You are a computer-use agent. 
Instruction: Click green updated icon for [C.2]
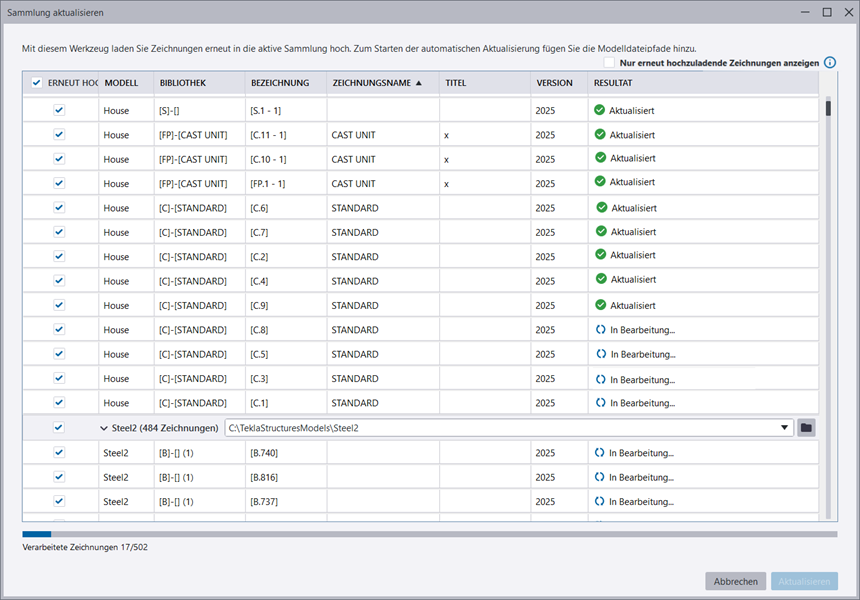[x=601, y=254]
